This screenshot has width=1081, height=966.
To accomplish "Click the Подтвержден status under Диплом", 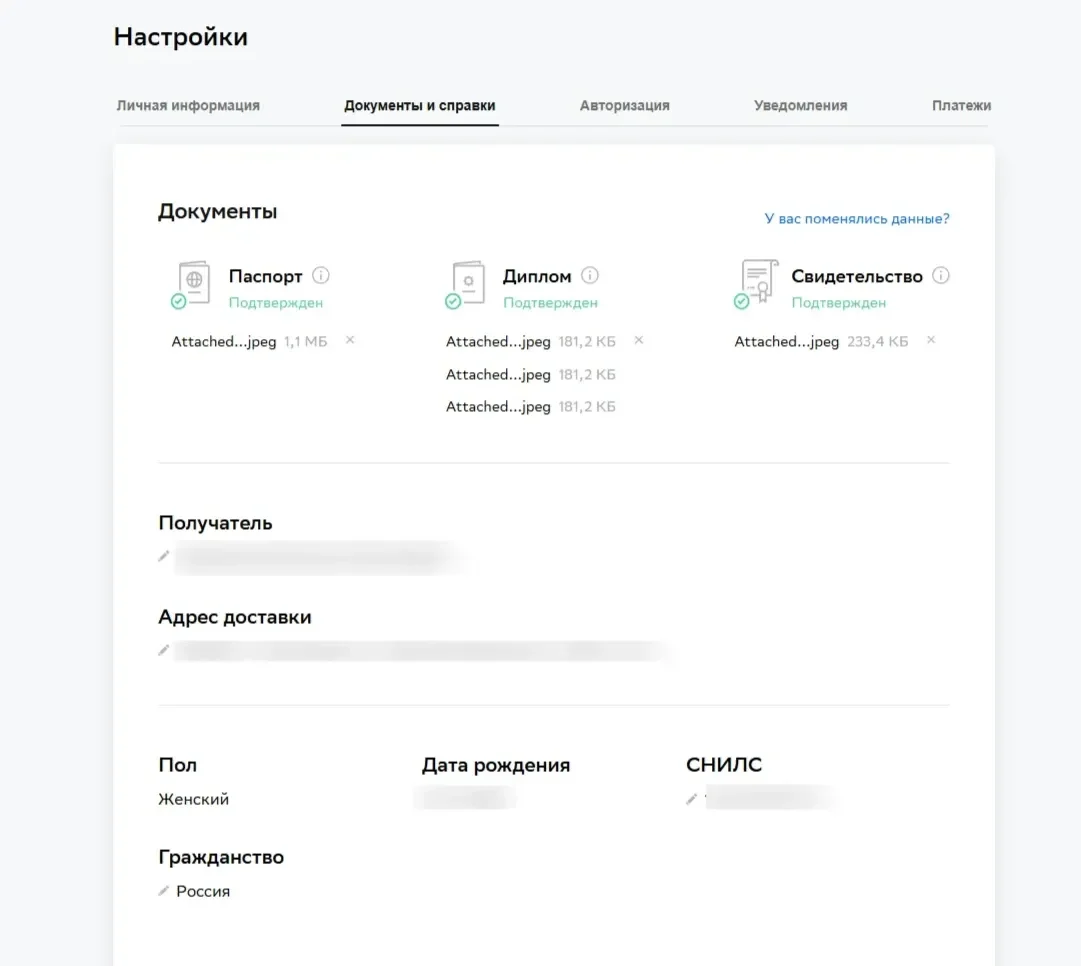I will (550, 303).
